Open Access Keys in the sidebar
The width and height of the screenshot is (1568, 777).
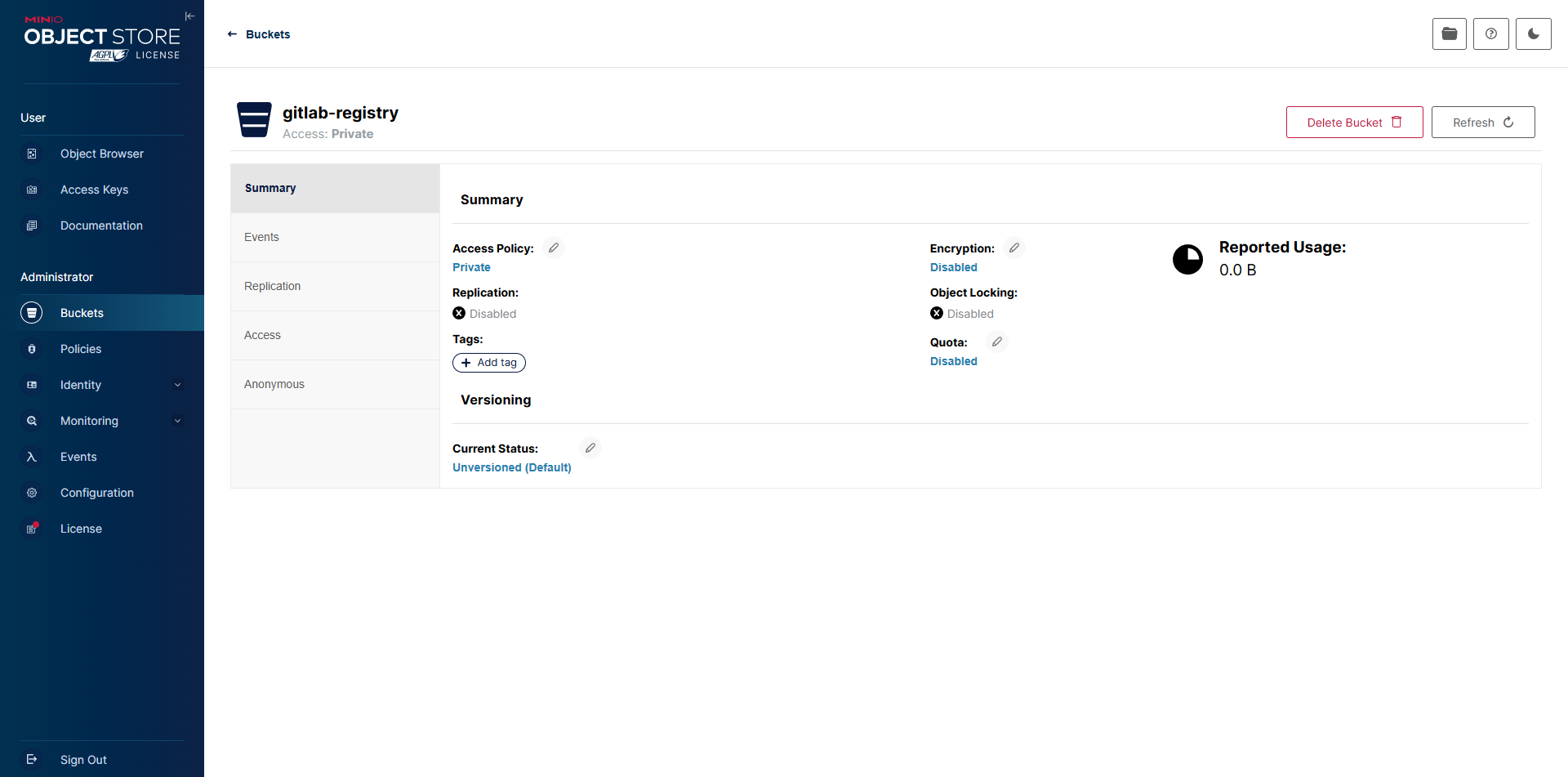tap(94, 190)
